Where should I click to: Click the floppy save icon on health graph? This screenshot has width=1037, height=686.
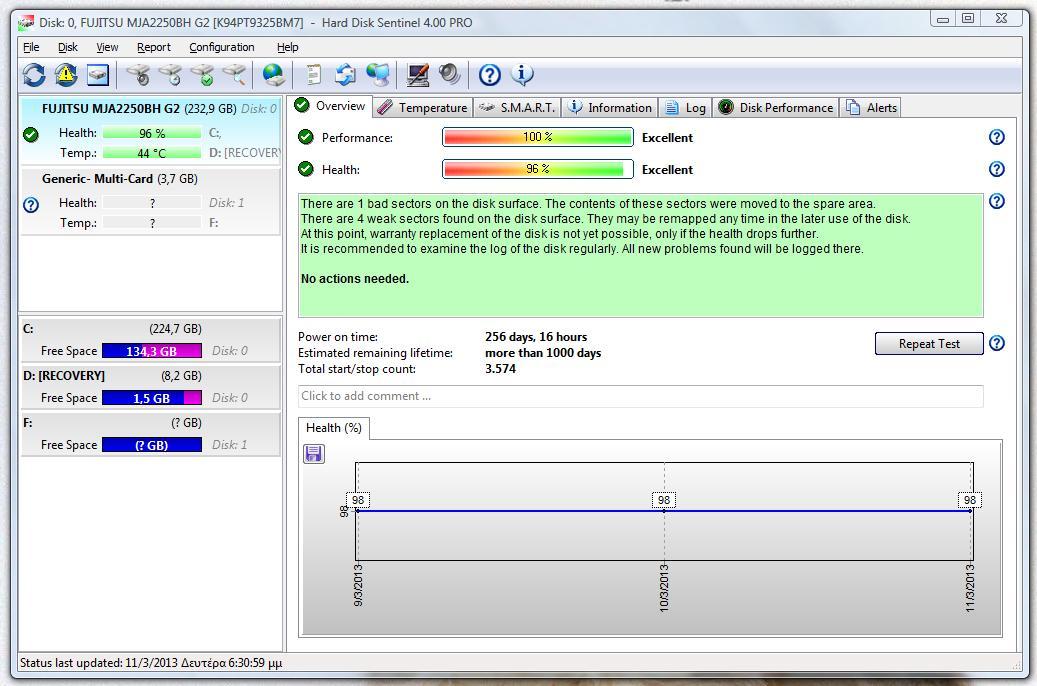click(x=313, y=454)
